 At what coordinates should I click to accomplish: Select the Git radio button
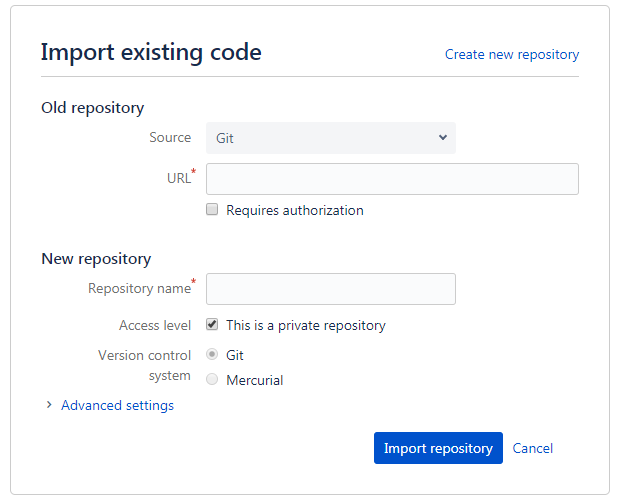click(212, 355)
